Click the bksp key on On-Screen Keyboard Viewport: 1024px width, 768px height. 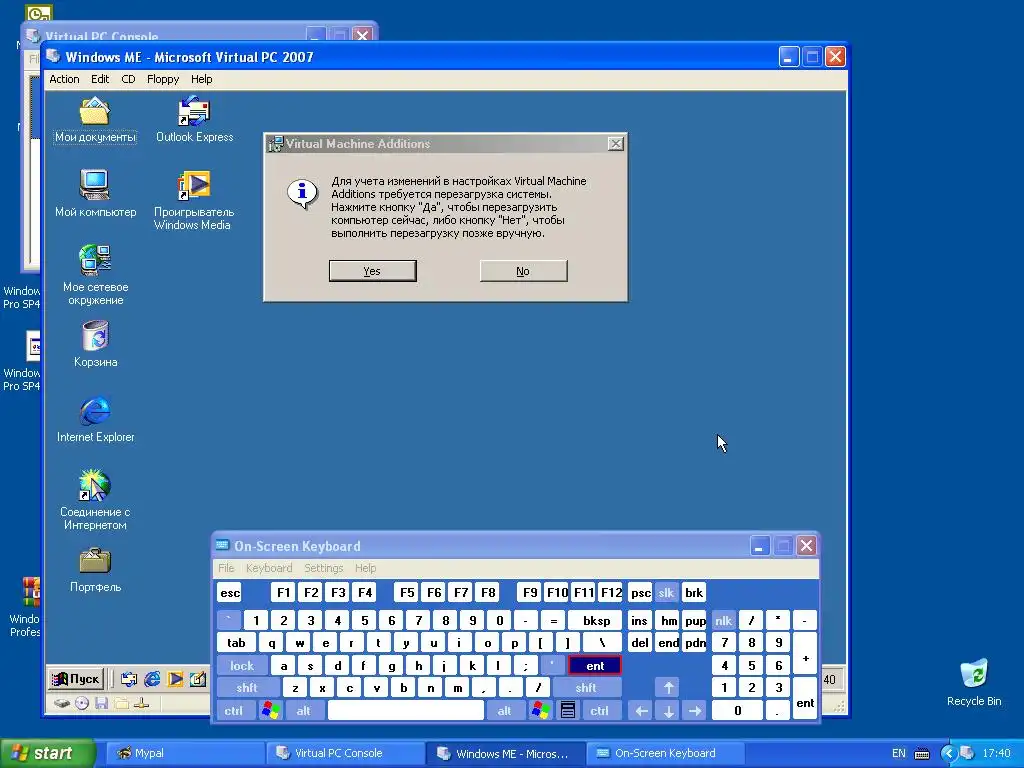pyautogui.click(x=596, y=620)
